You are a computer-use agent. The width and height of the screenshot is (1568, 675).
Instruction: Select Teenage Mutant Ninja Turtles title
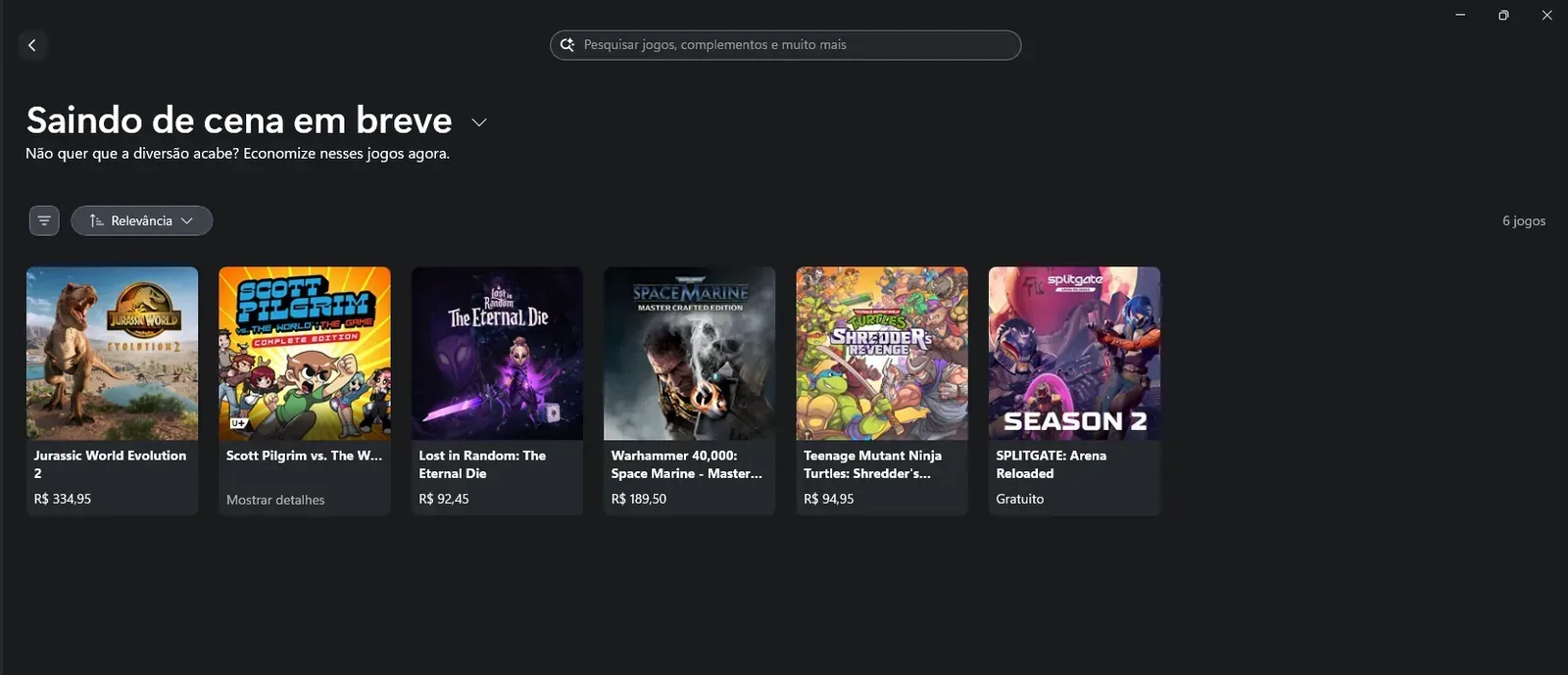[872, 464]
